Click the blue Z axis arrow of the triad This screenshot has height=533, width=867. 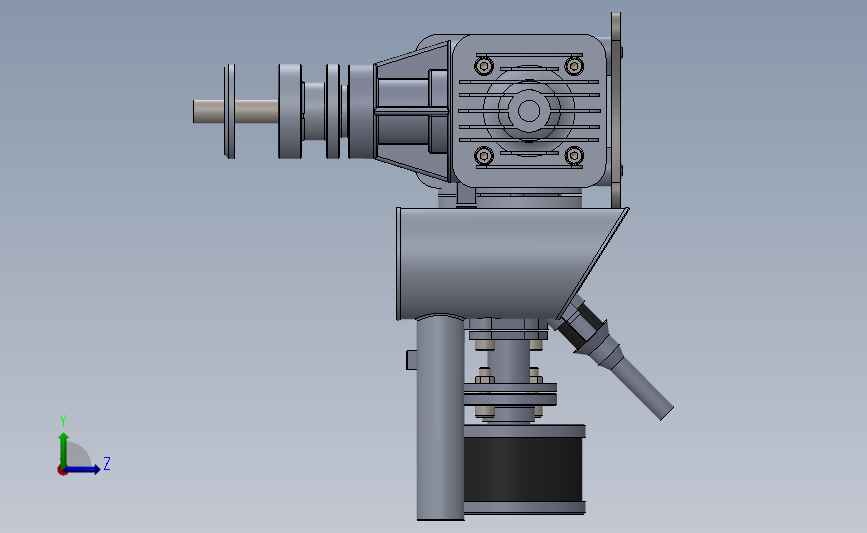(83, 469)
